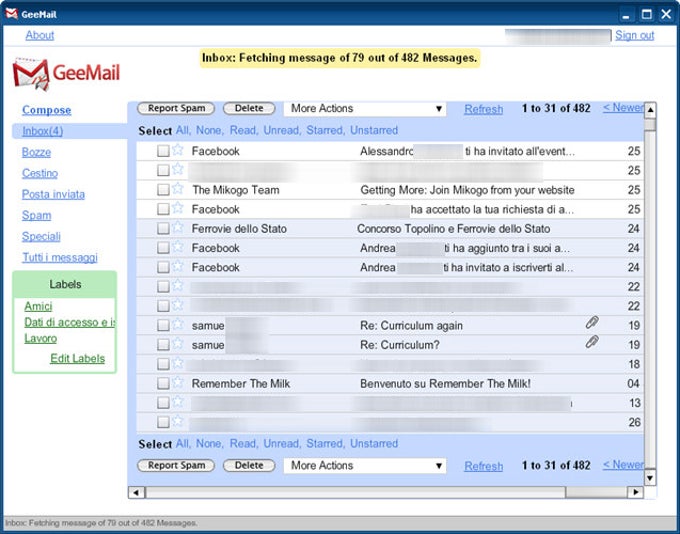680x534 pixels.
Task: Click horizontal scrollbar left arrow
Action: 137,492
